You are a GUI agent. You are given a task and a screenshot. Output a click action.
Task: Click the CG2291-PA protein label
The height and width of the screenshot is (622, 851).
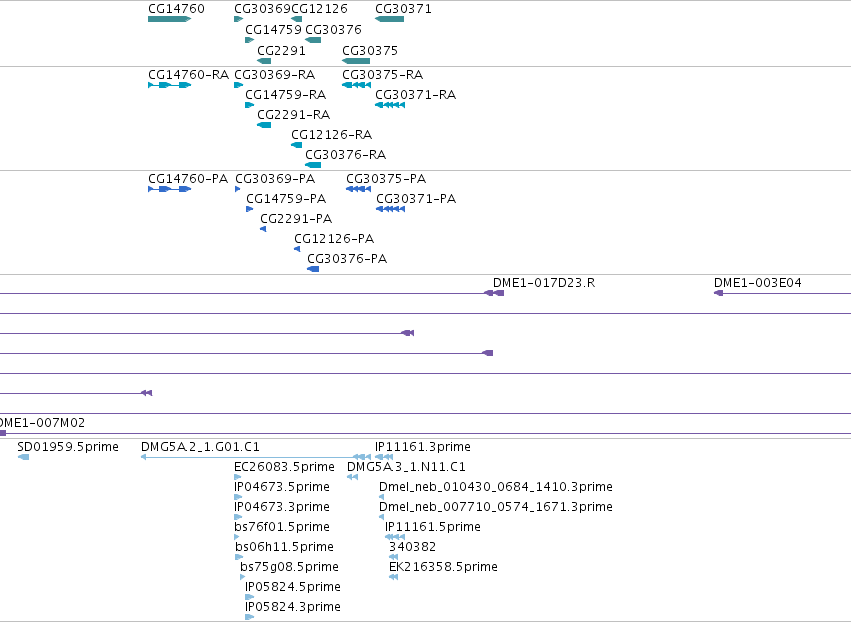point(296,219)
